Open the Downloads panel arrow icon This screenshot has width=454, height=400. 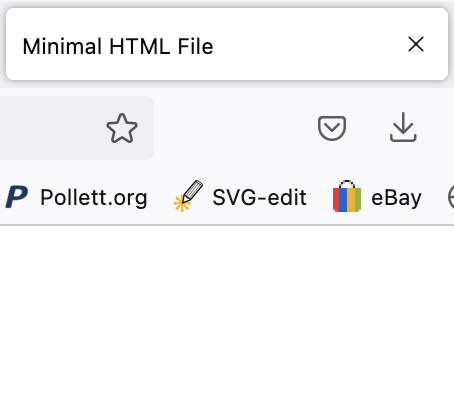(x=403, y=127)
